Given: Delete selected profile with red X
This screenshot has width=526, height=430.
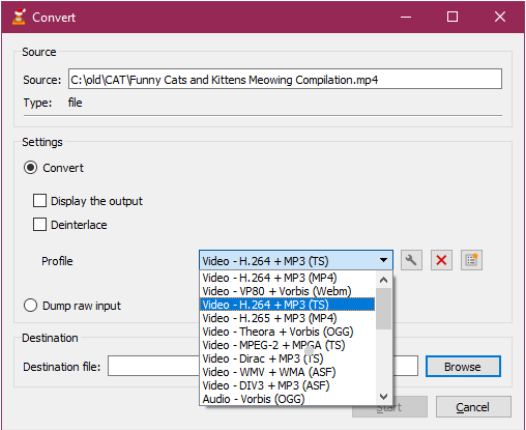Looking at the screenshot, I should tap(441, 260).
